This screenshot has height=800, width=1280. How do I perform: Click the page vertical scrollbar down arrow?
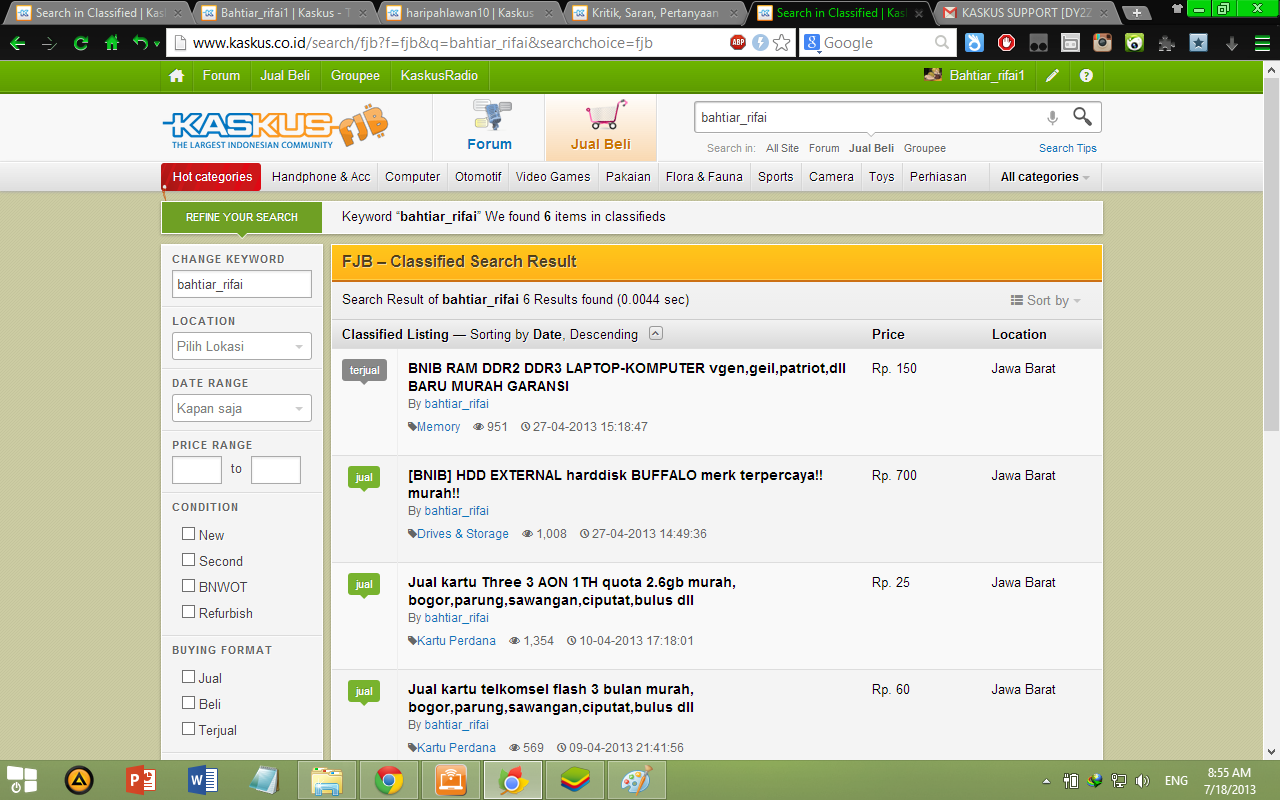[x=1271, y=751]
